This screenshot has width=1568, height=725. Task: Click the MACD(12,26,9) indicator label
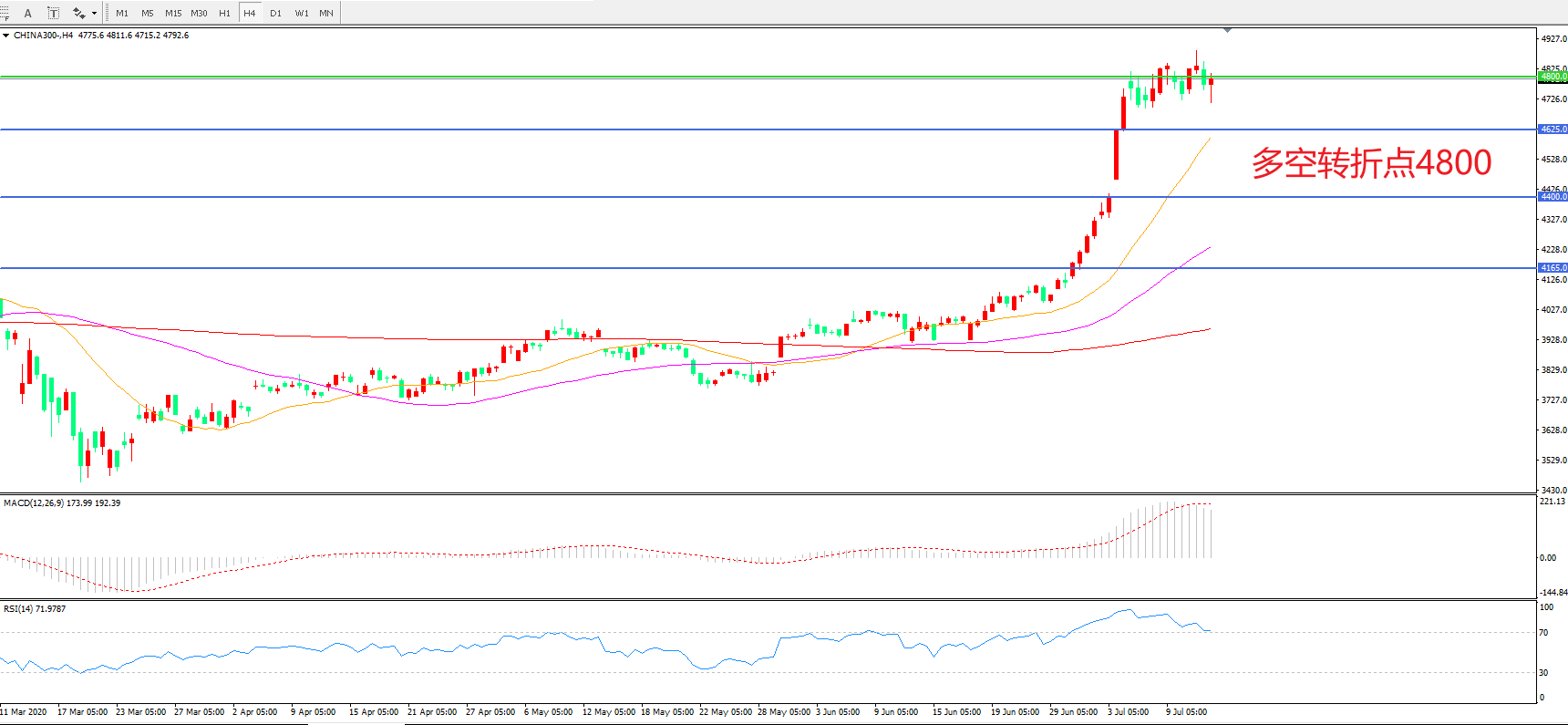click(34, 502)
